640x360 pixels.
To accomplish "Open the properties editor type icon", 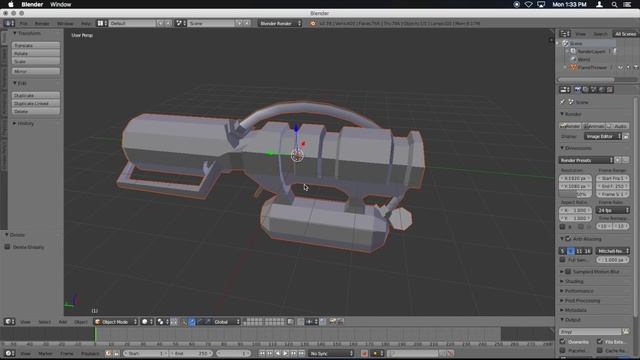I will click(565, 89).
